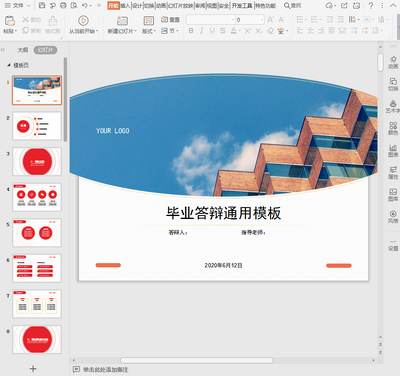Switch to the Design (设计) tab

(x=137, y=6)
